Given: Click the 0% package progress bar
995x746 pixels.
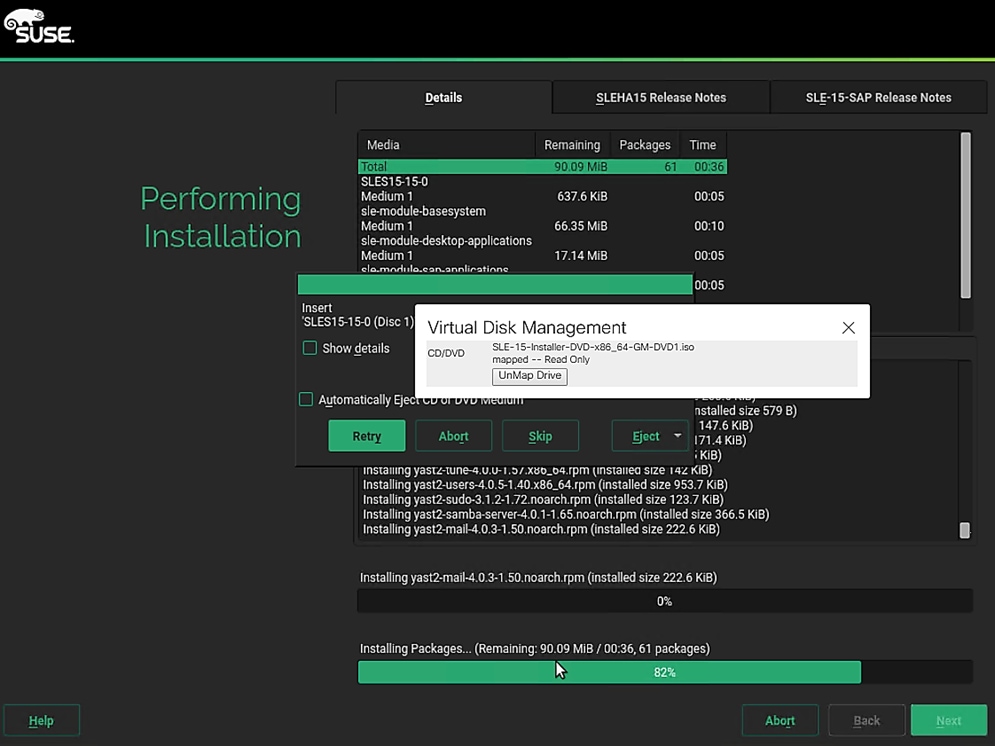Looking at the screenshot, I should click(664, 601).
